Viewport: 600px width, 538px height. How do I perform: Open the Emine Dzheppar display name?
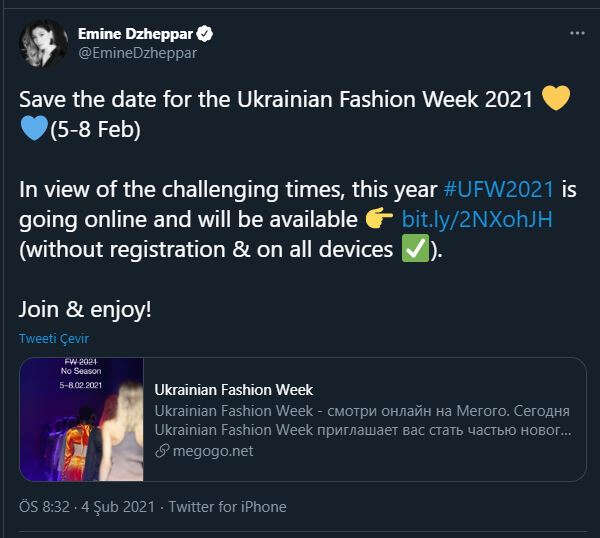[137, 34]
